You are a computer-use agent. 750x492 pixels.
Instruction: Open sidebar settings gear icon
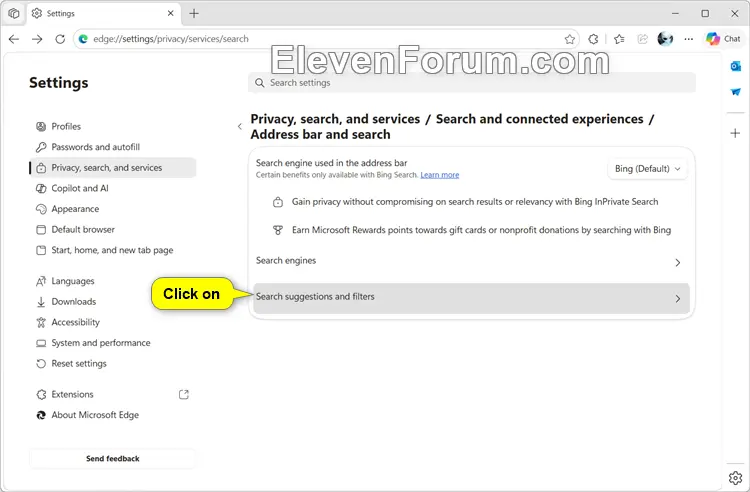736,477
